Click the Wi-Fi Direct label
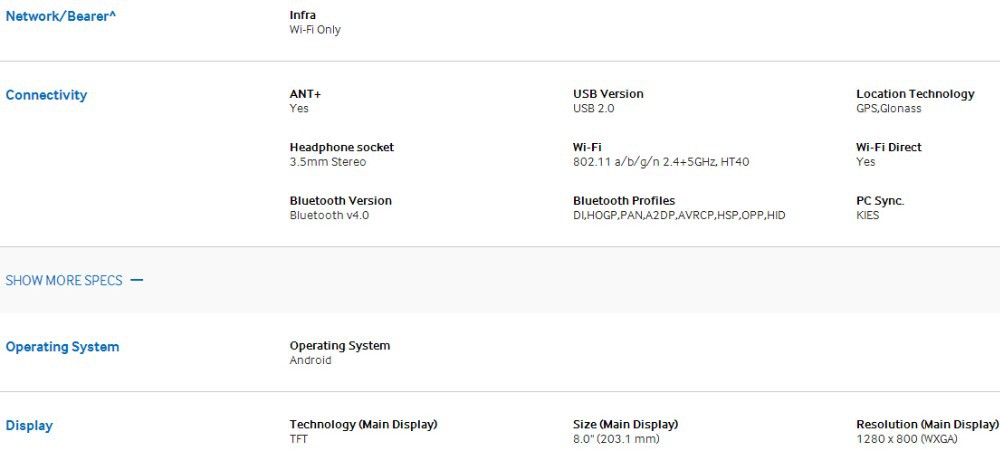The height and width of the screenshot is (451, 1000). (889, 147)
